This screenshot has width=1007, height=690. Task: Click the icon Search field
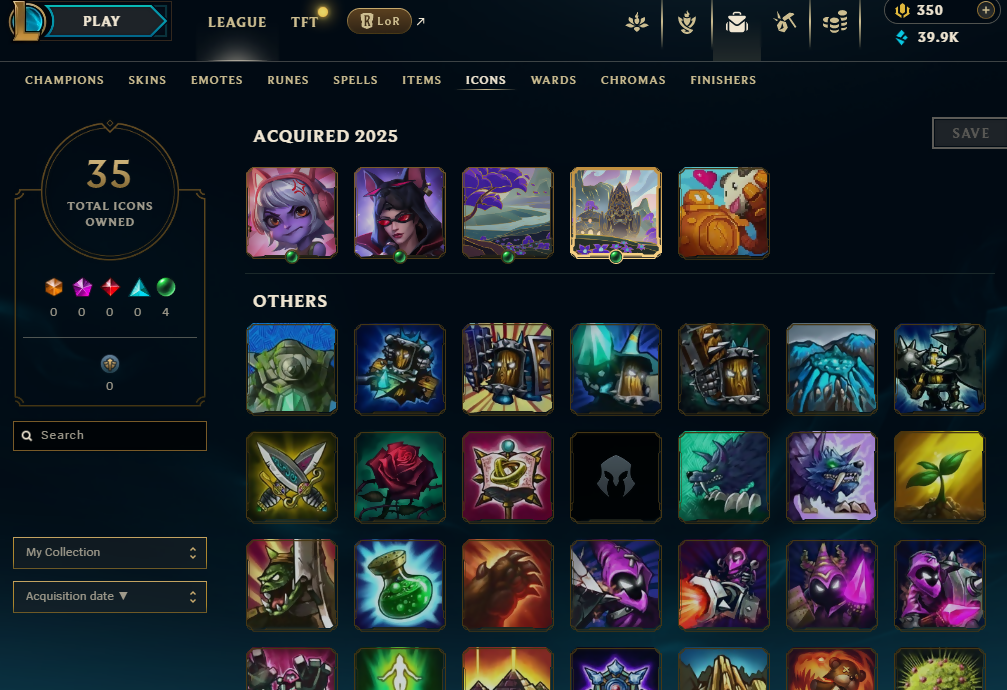[110, 436]
